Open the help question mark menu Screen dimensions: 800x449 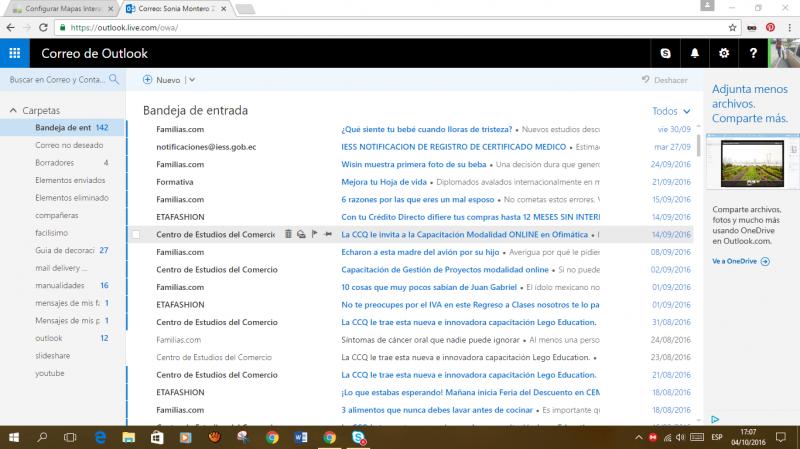752,53
